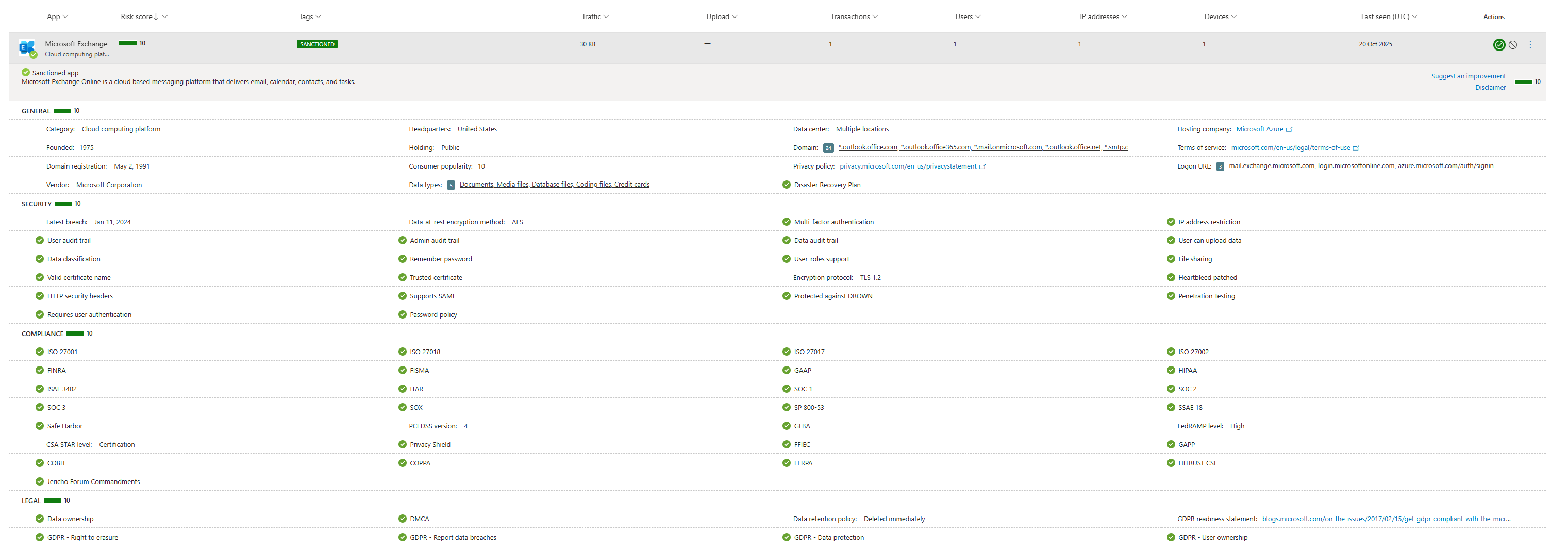Open the Last seen (UTC) column dropdown
The width and height of the screenshot is (1568, 550).
click(1414, 17)
